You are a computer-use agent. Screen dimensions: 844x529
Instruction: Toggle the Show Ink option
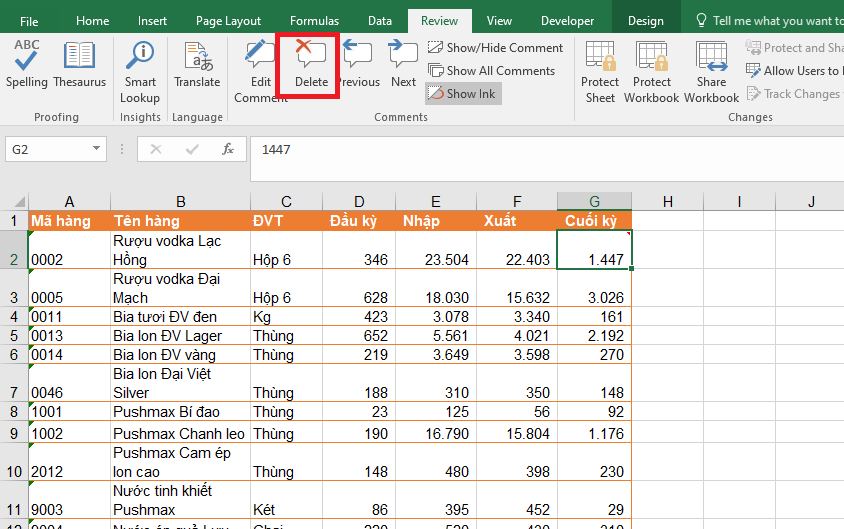point(461,93)
